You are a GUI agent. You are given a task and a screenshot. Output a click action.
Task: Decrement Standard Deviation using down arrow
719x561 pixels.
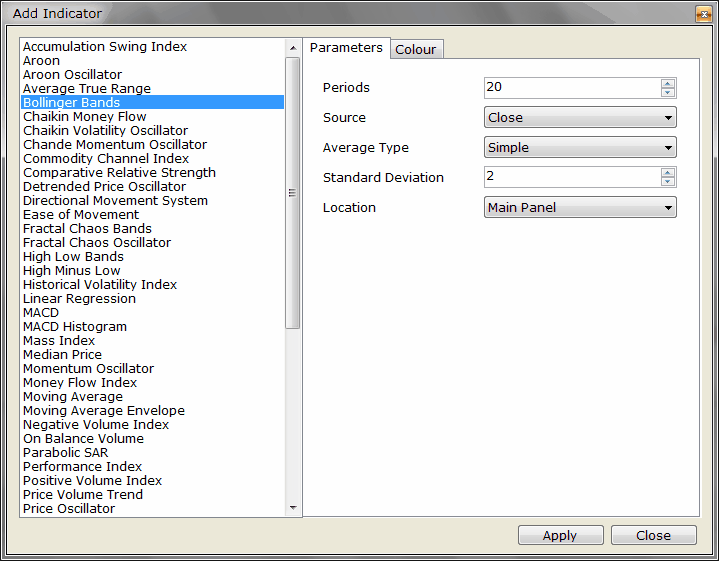(668, 183)
